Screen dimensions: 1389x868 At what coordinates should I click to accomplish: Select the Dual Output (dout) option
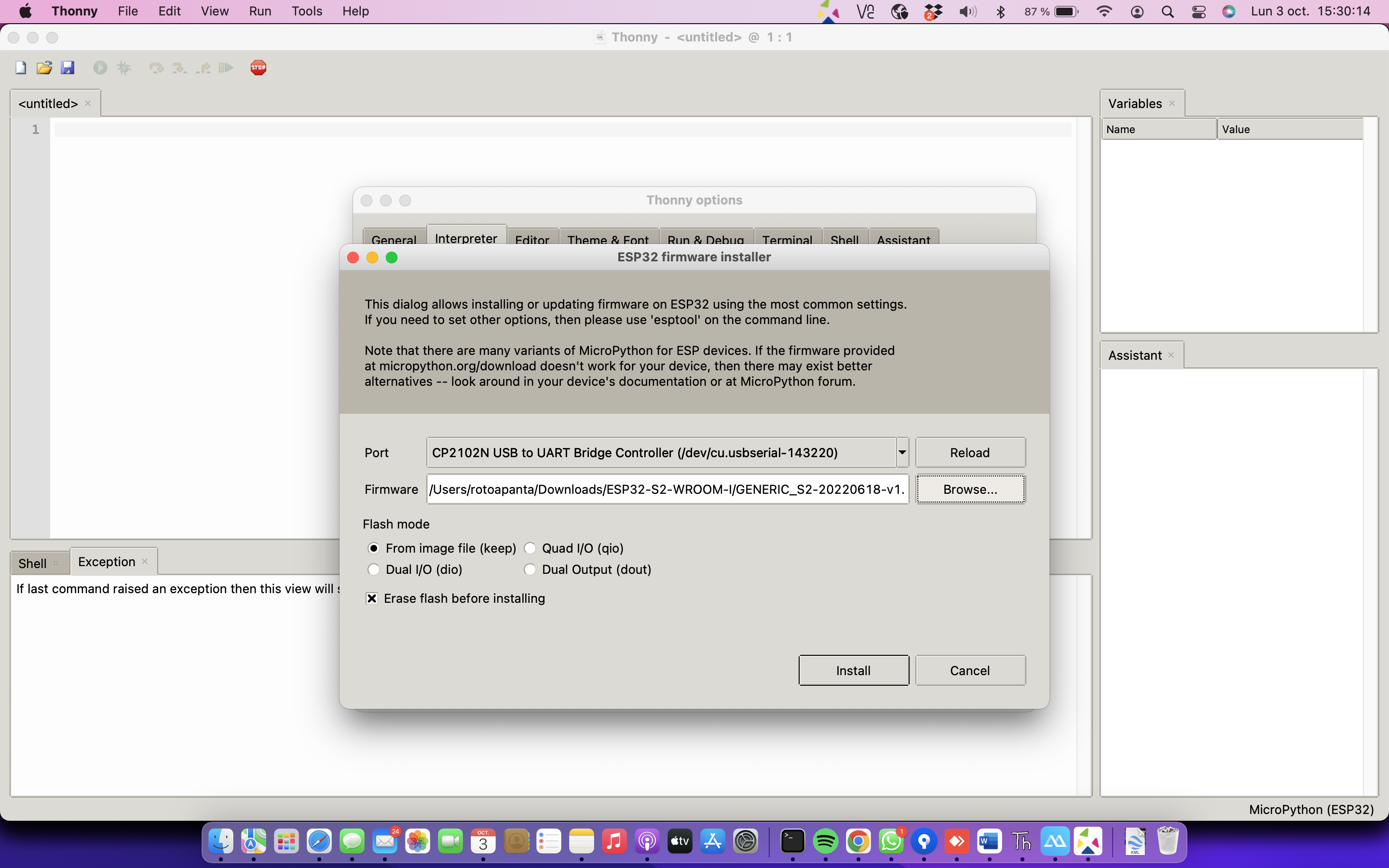tap(530, 569)
